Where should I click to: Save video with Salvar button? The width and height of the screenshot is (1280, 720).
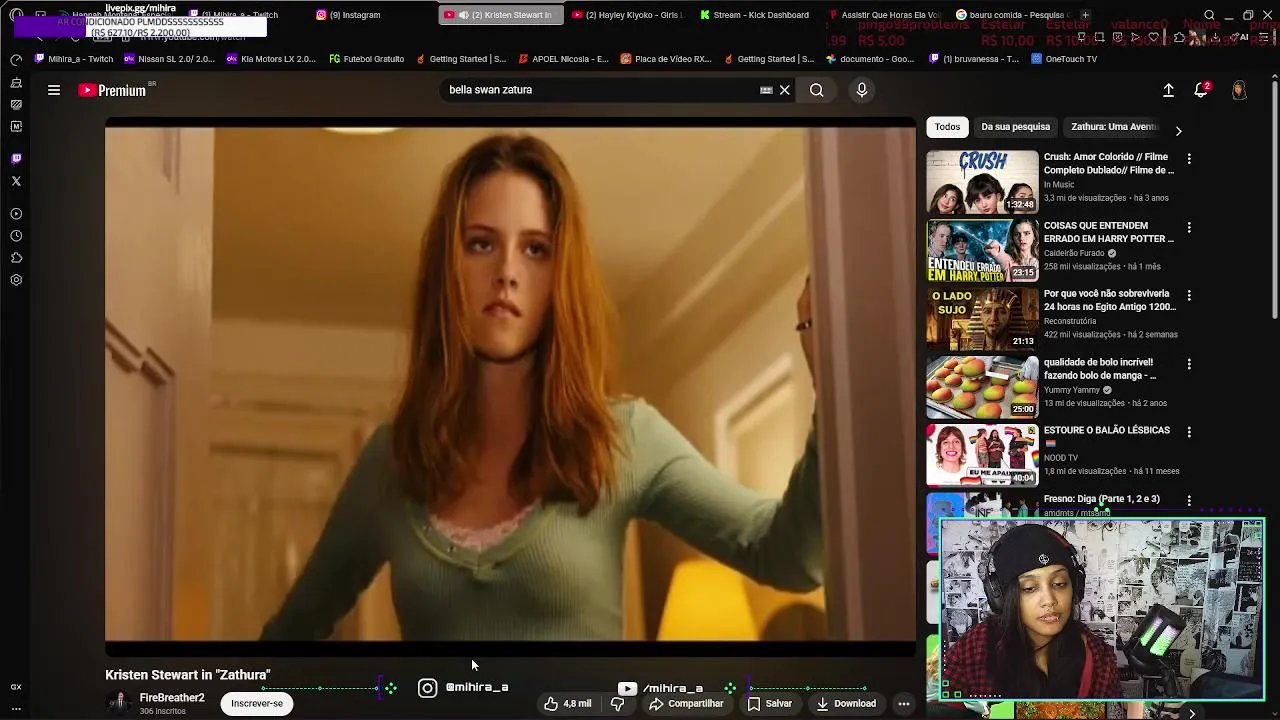click(x=770, y=704)
